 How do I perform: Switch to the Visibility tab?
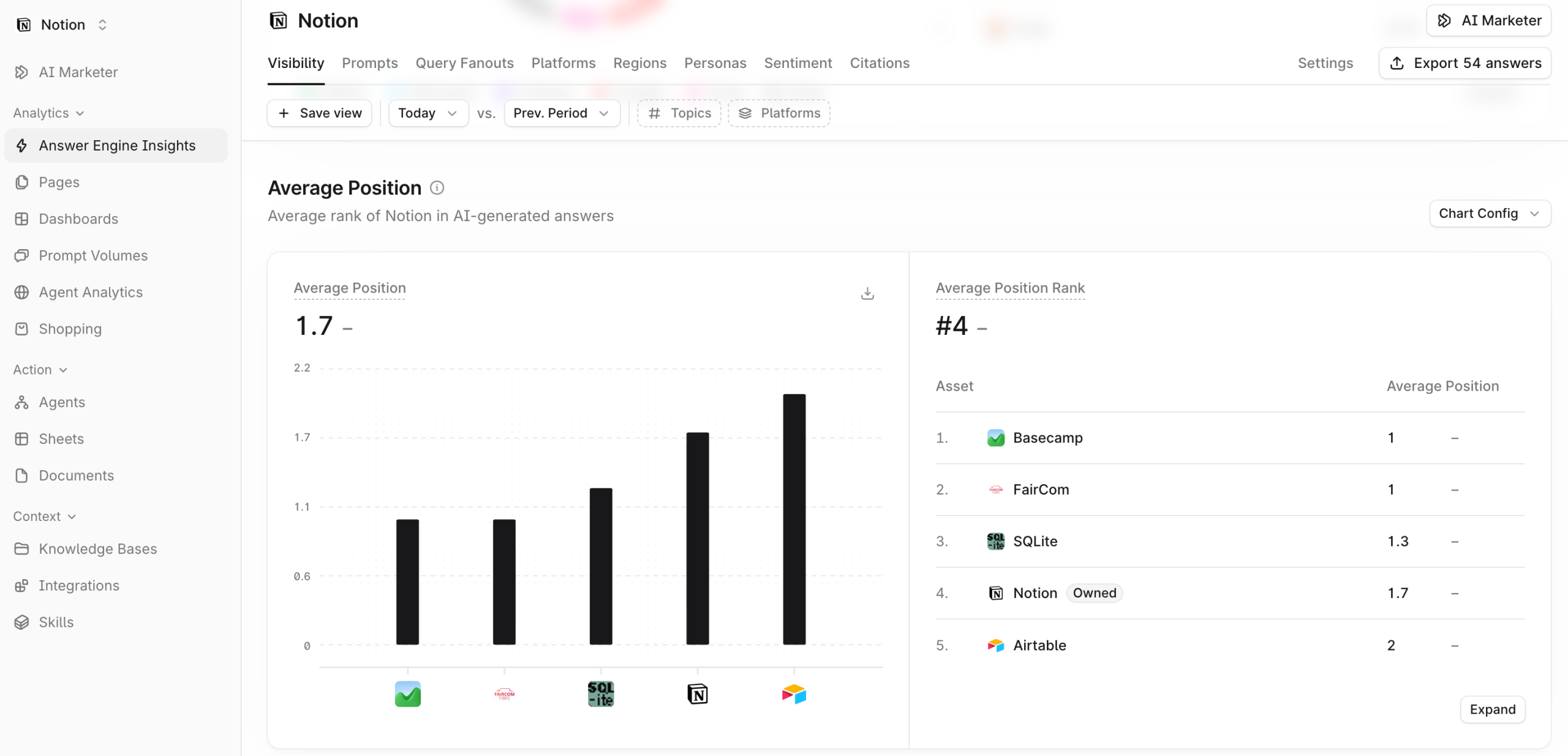[296, 63]
